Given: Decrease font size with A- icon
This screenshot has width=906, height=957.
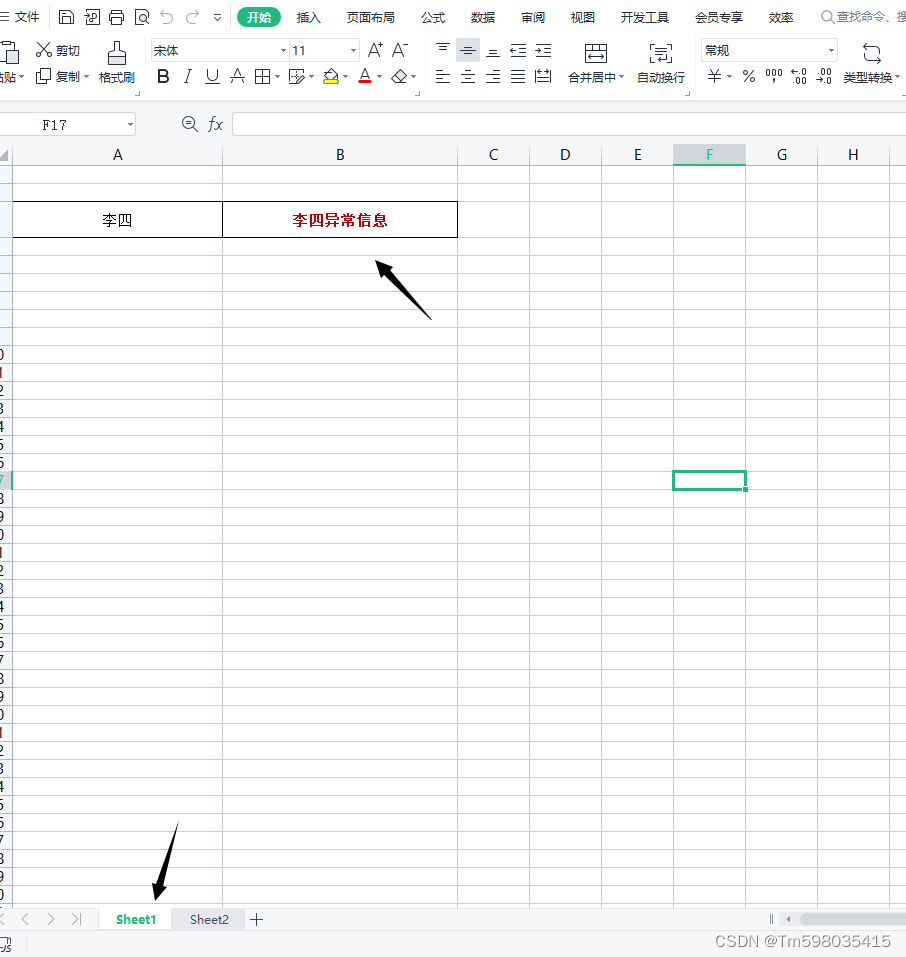Looking at the screenshot, I should click(400, 50).
